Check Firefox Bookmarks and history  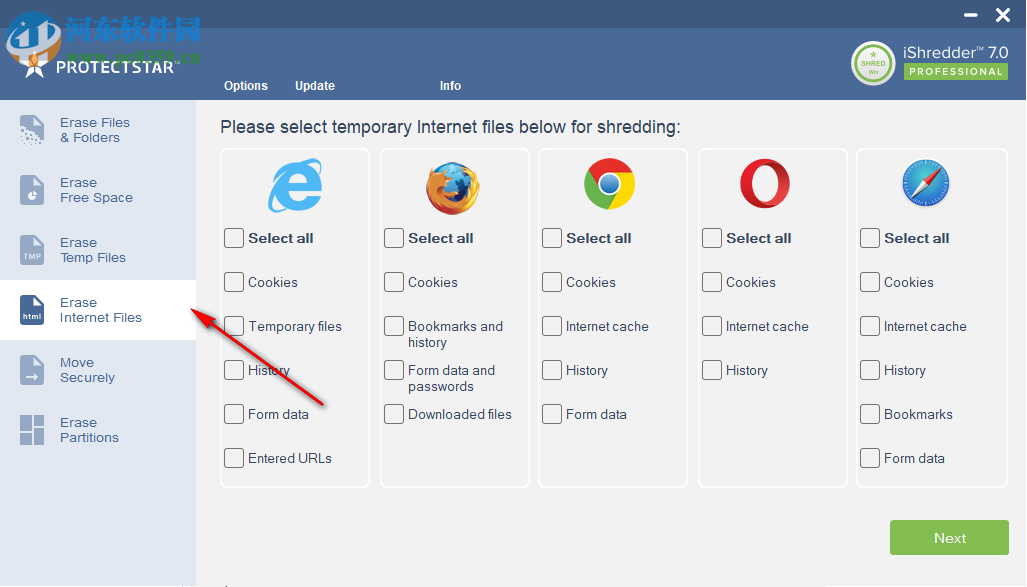pos(394,326)
